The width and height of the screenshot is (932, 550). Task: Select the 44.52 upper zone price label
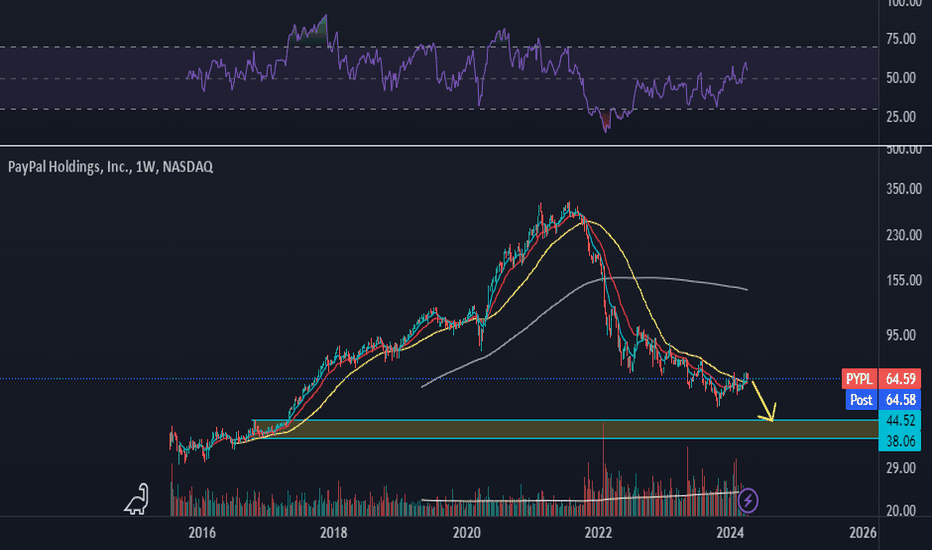pyautogui.click(x=900, y=420)
